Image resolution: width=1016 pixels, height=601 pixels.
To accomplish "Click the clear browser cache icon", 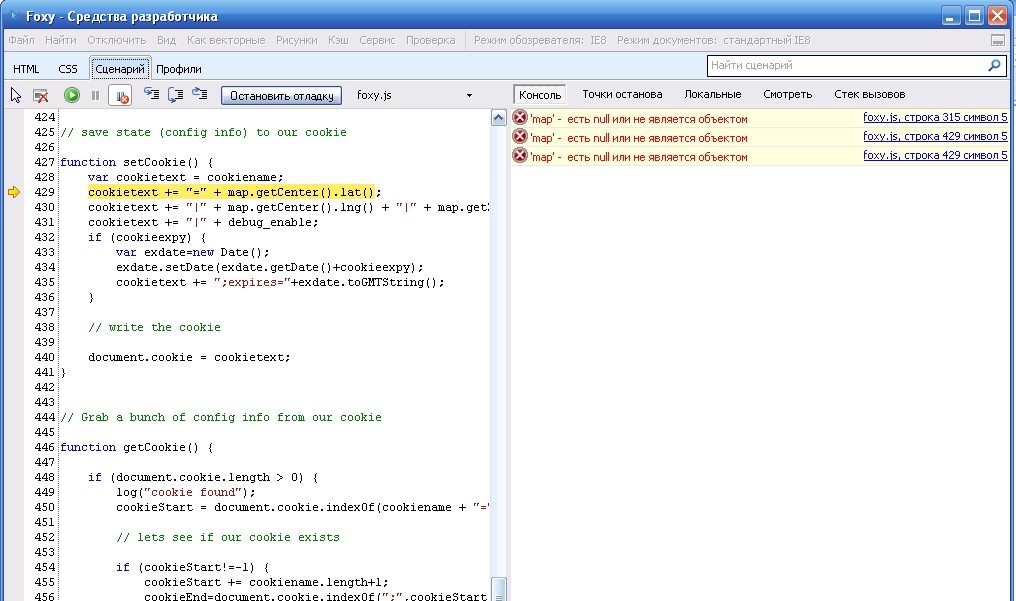I will click(x=41, y=95).
